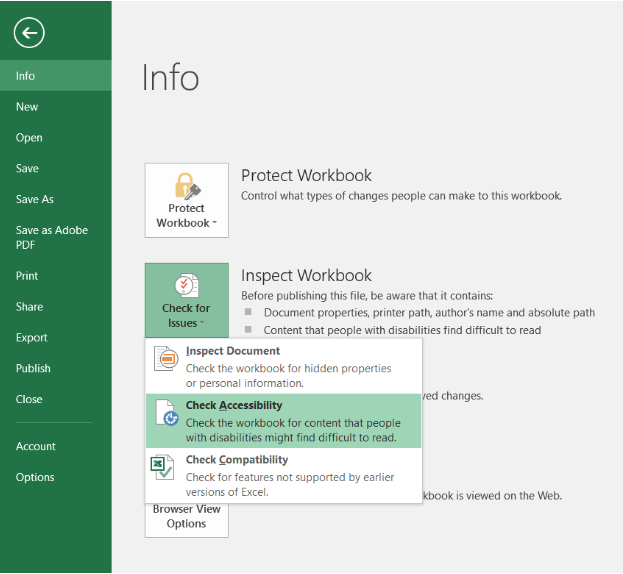
Task: Click the Inspect Document icon
Action: (x=164, y=361)
